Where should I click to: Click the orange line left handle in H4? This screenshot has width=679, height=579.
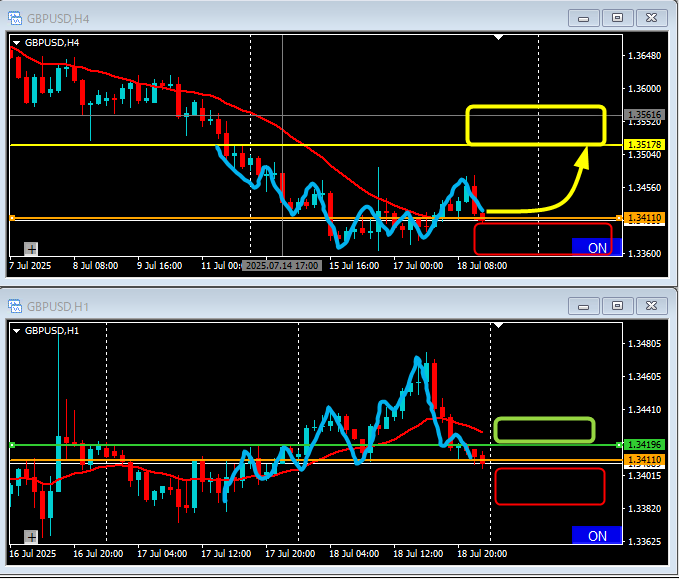(12, 218)
